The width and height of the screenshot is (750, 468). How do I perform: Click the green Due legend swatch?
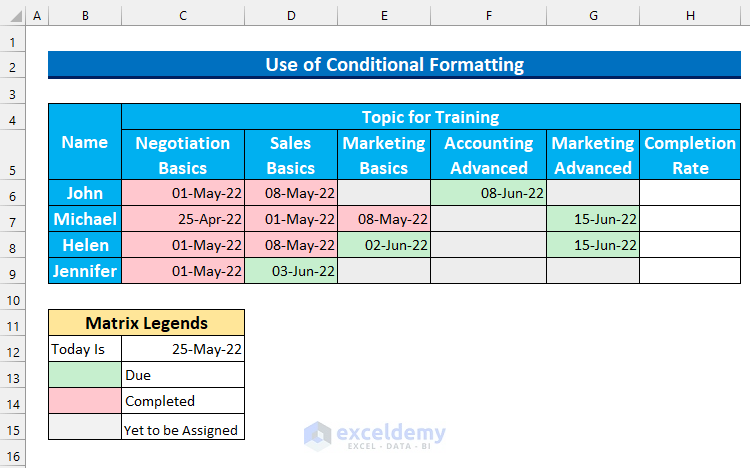tap(85, 375)
